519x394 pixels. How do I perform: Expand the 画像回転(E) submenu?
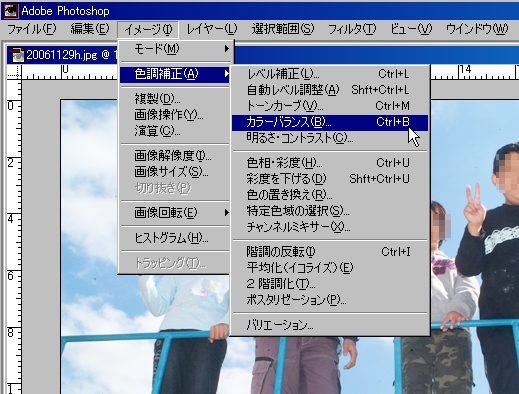pyautogui.click(x=175, y=213)
